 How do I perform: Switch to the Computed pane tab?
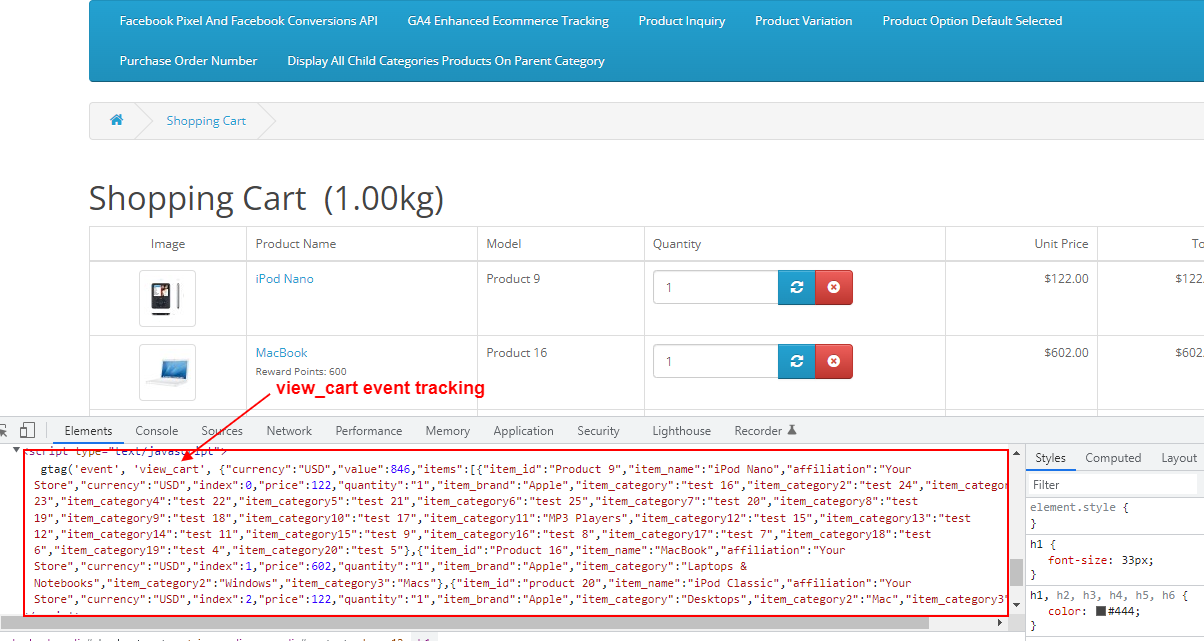click(1113, 458)
